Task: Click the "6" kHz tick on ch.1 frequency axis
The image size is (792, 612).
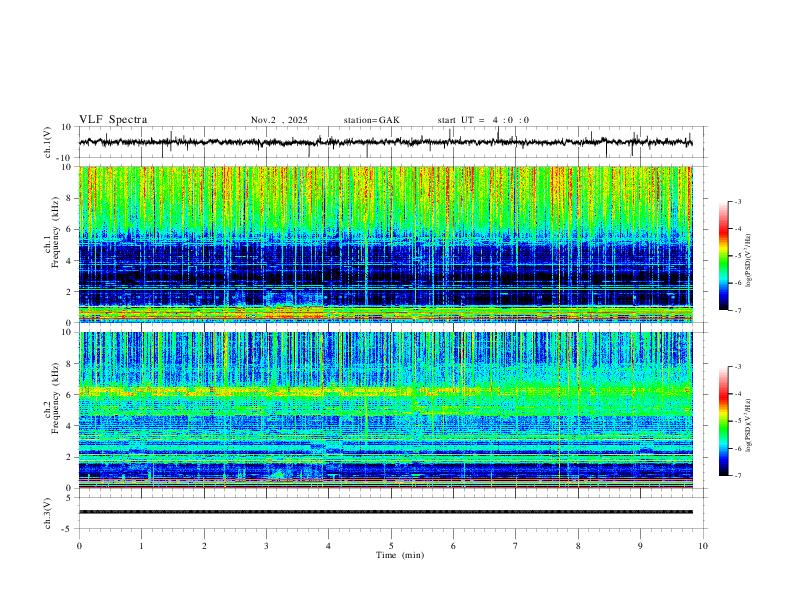Action: pos(70,229)
